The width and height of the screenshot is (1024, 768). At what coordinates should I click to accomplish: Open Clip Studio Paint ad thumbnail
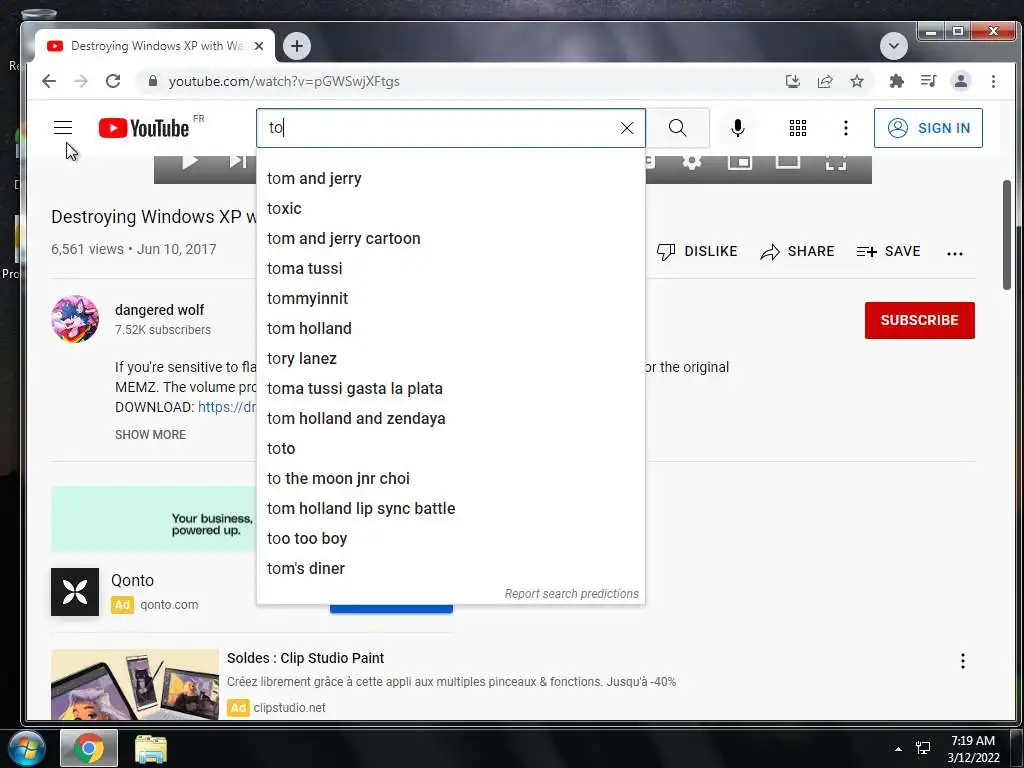point(135,684)
